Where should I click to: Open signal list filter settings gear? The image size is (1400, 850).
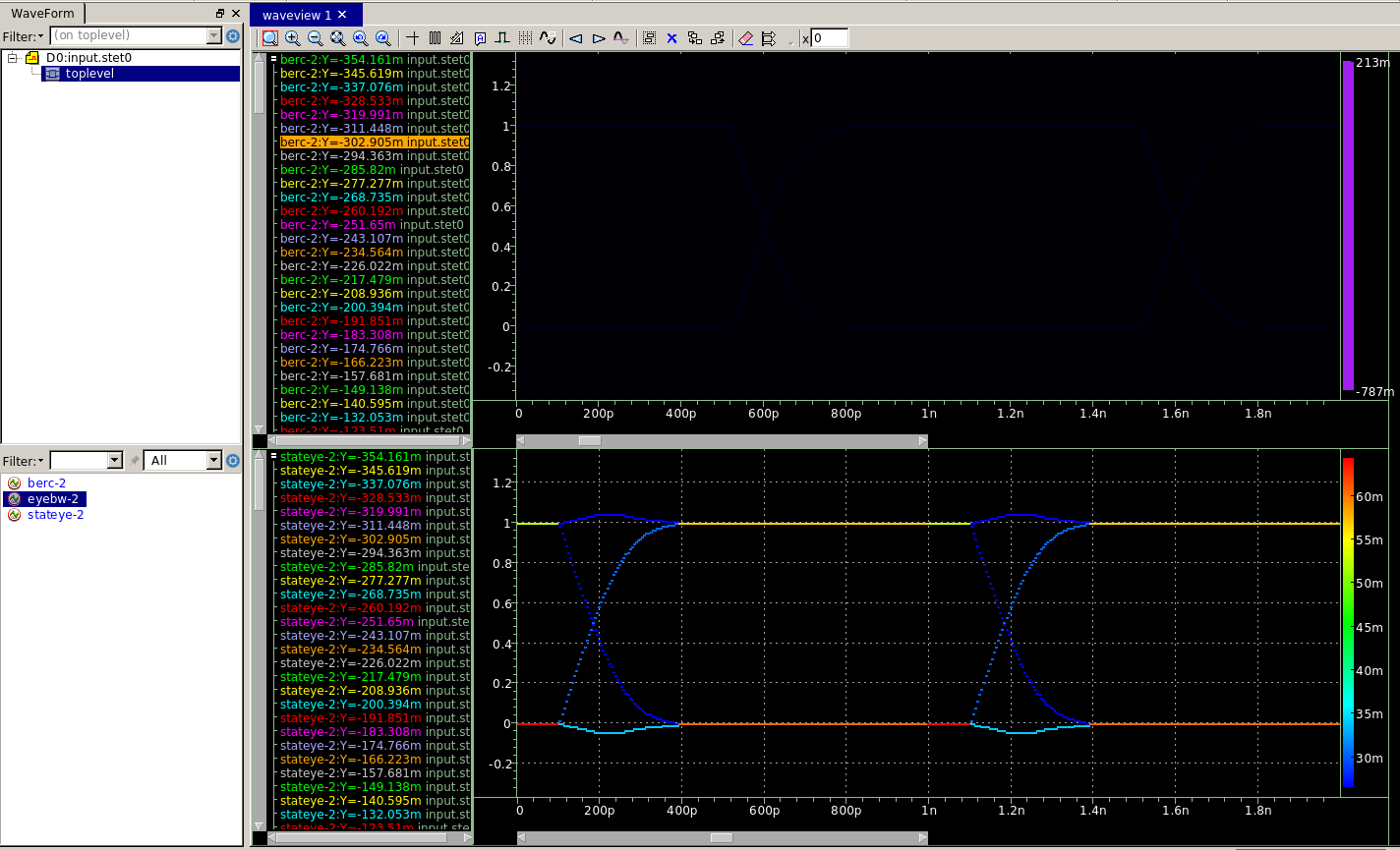click(x=233, y=461)
